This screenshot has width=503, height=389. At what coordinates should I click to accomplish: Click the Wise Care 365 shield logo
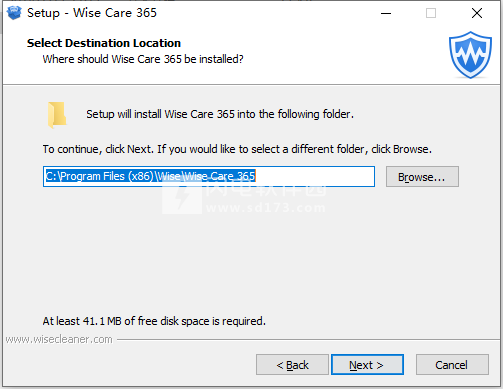(x=470, y=55)
